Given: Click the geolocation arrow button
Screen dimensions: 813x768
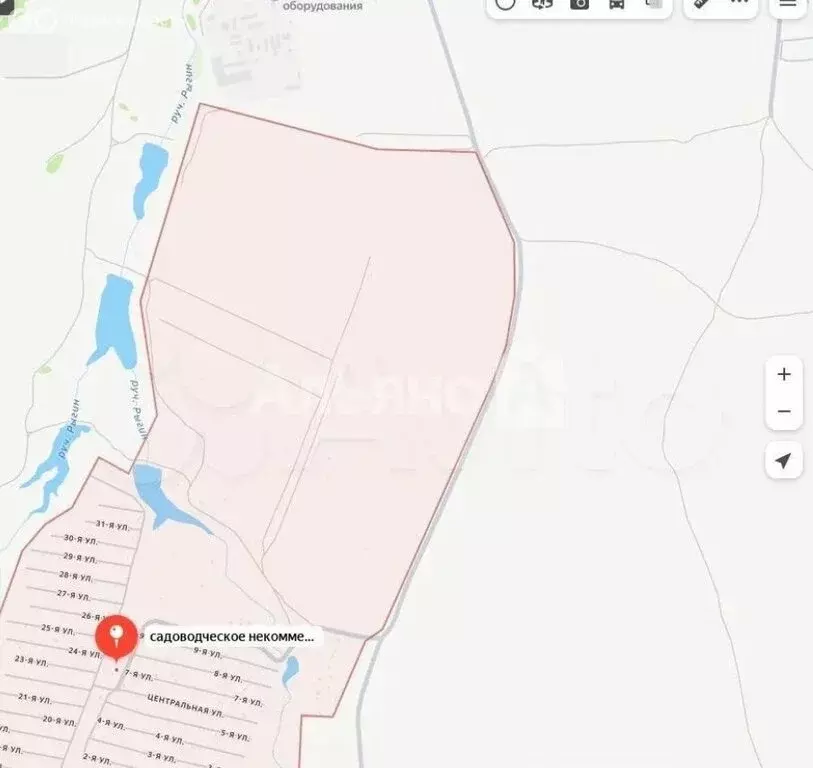Looking at the screenshot, I should click(x=784, y=460).
